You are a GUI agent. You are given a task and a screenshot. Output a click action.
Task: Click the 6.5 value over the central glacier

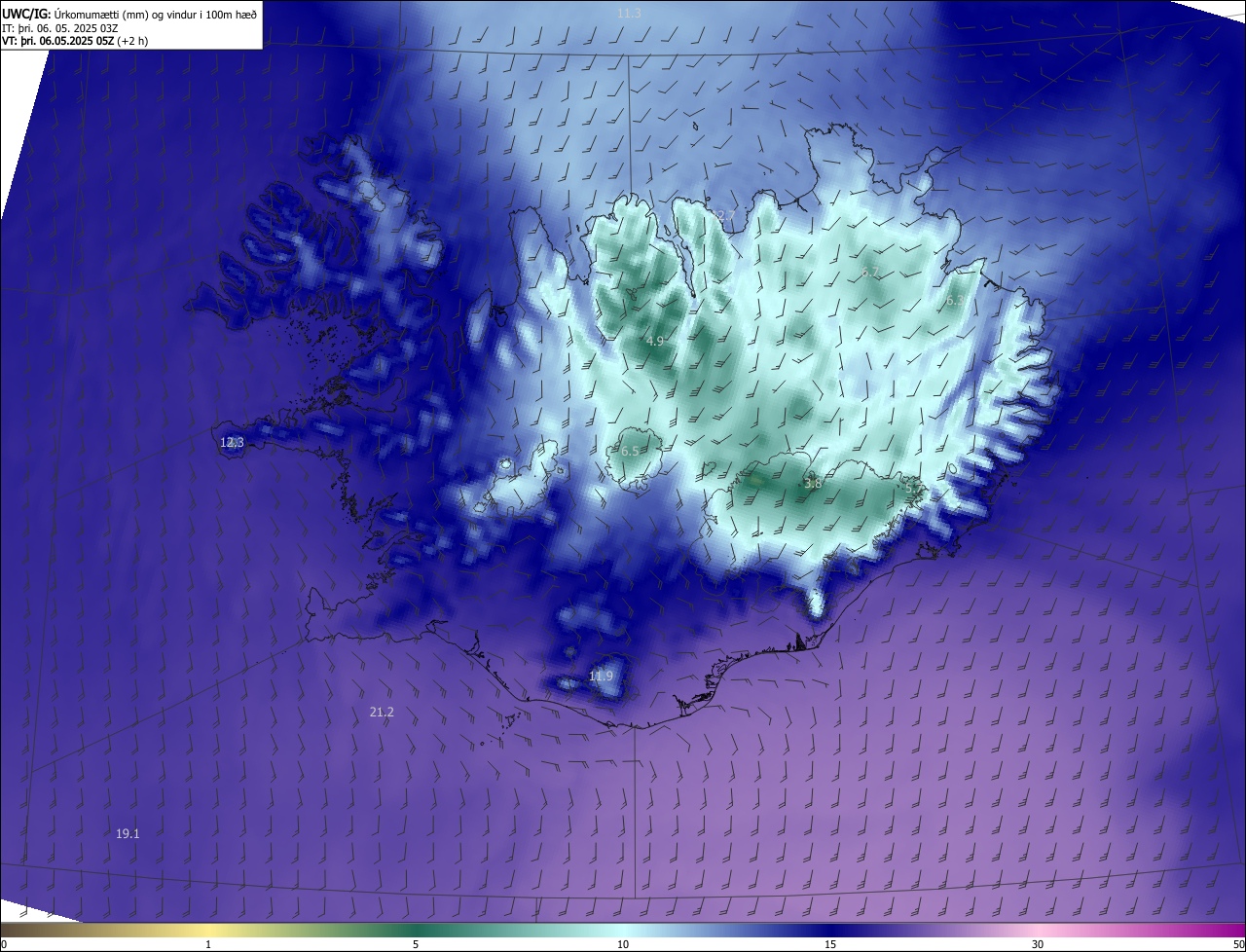coord(630,451)
